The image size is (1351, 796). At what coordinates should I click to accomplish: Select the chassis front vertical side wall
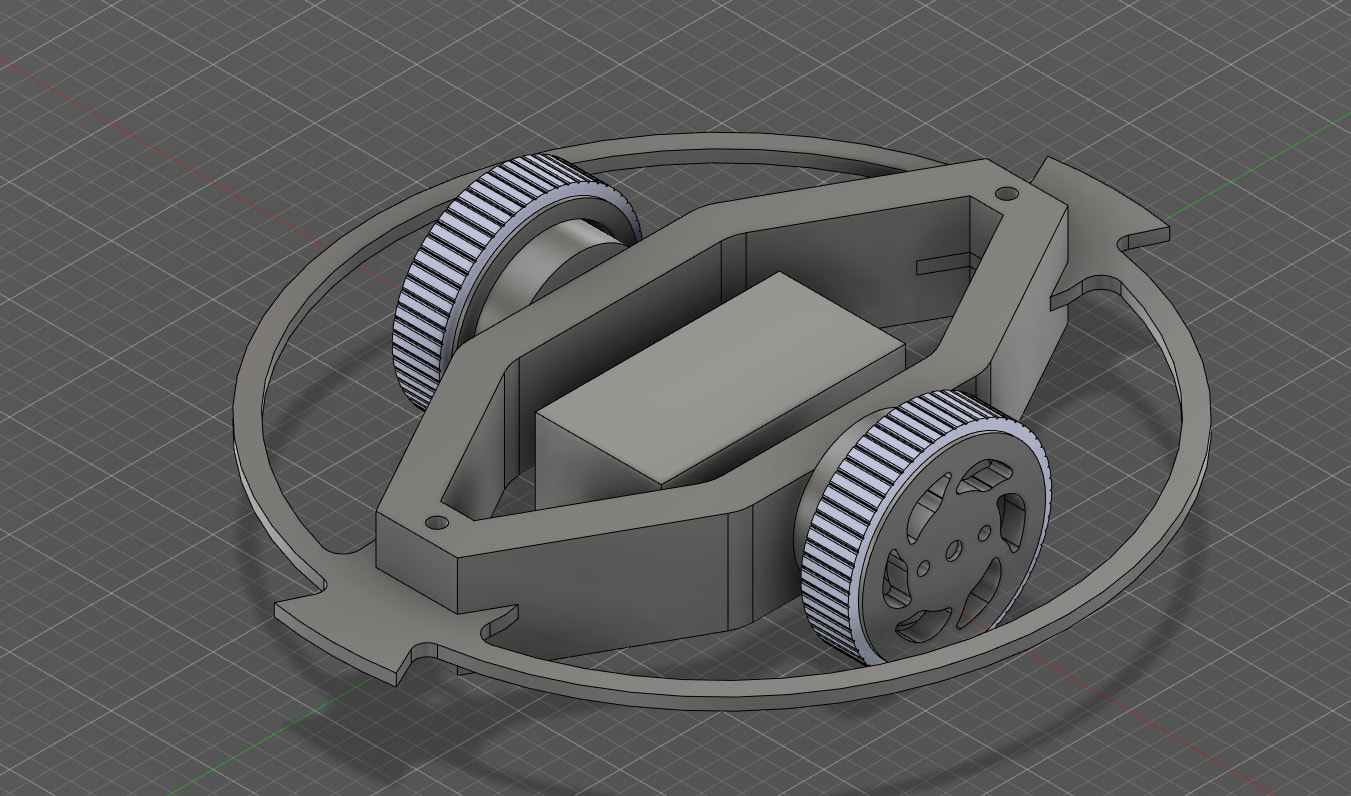coord(600,590)
